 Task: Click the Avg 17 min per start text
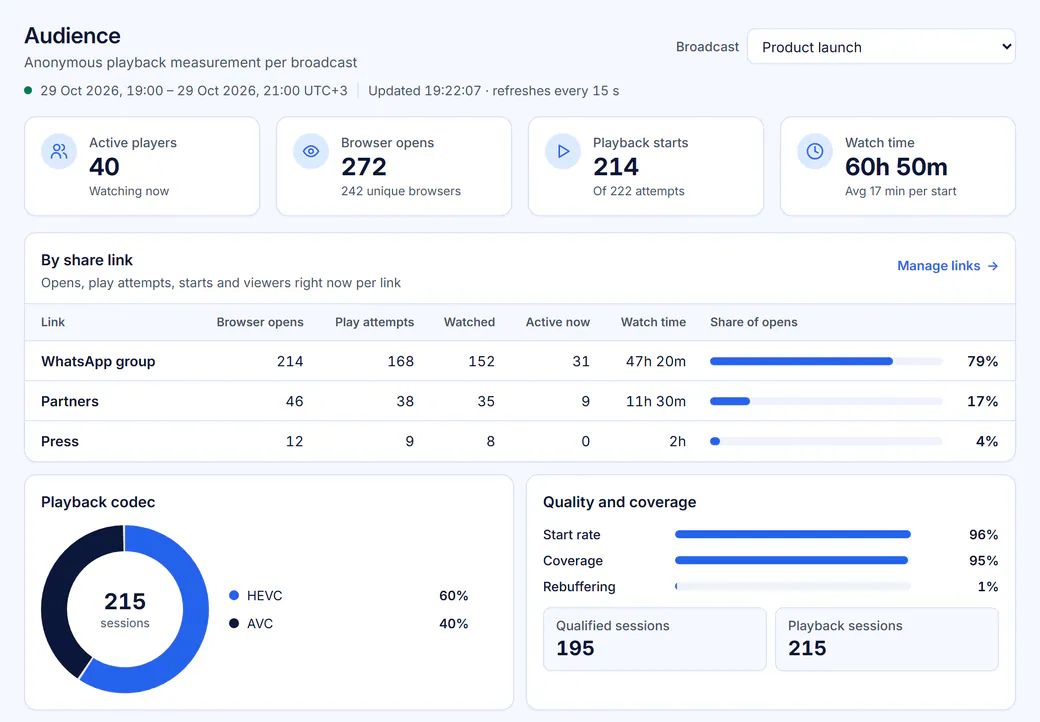click(x=900, y=191)
